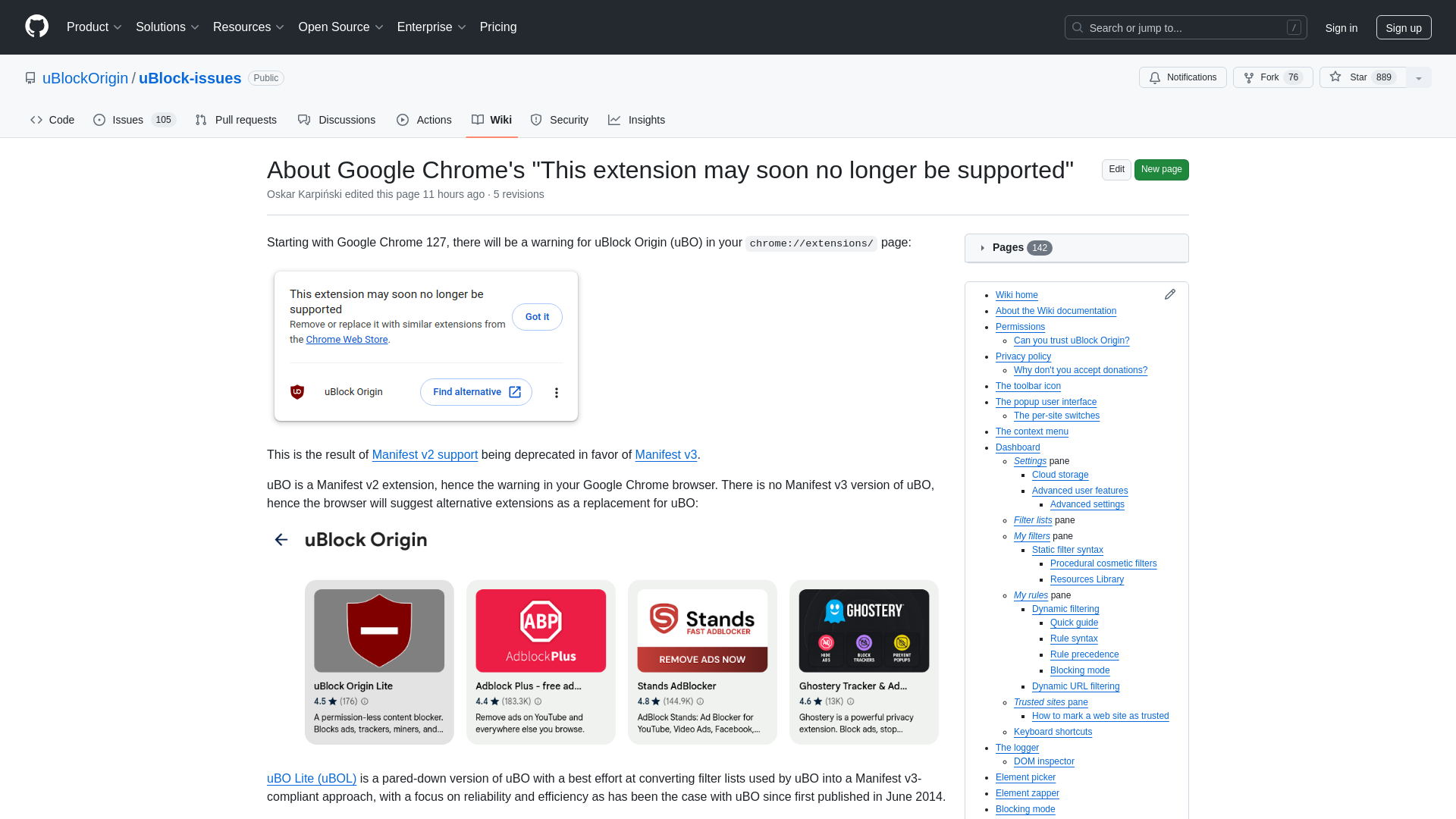Open the Dashboard sidebar link
This screenshot has width=1456, height=819.
pyautogui.click(x=1018, y=447)
